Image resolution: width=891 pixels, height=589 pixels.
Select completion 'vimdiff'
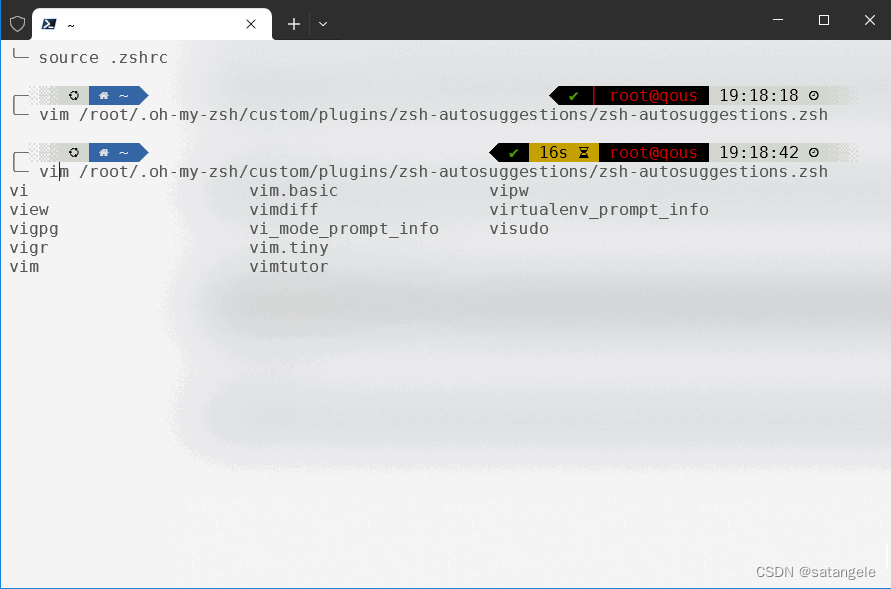284,210
